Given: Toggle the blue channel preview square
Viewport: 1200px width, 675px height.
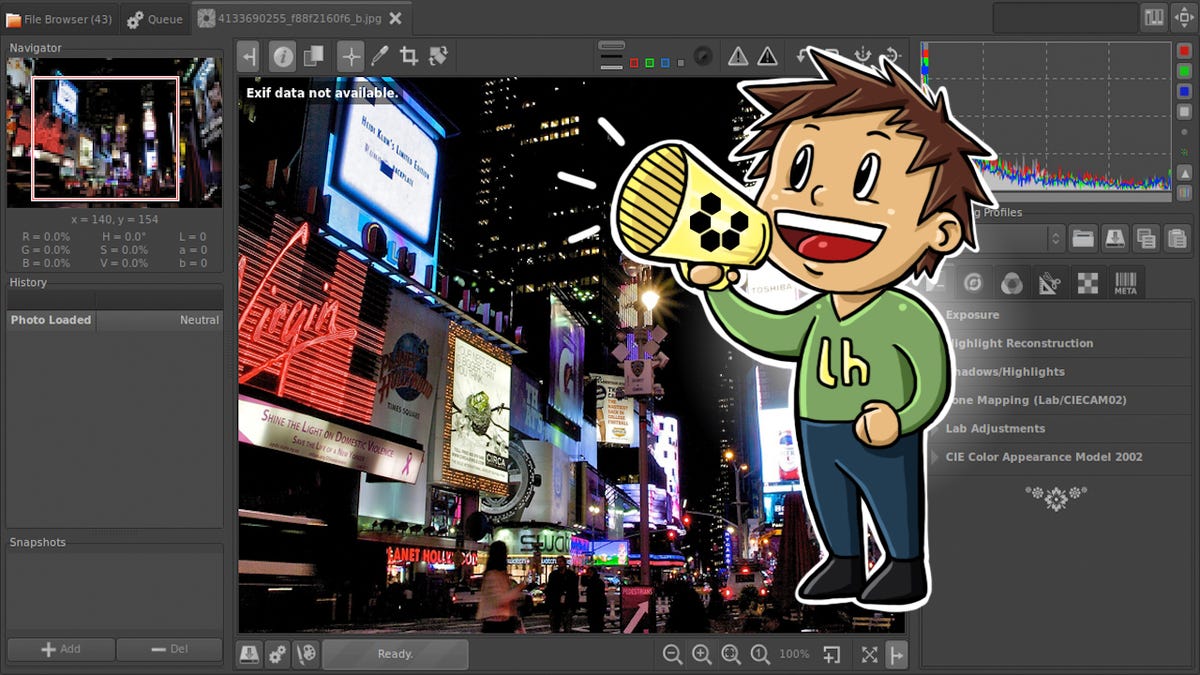Looking at the screenshot, I should (x=665, y=63).
